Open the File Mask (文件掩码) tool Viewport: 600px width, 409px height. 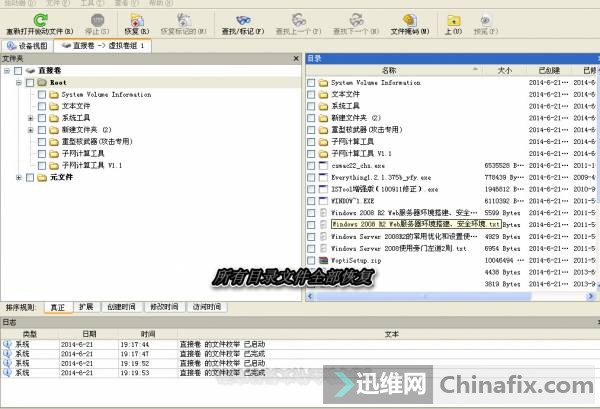click(410, 20)
